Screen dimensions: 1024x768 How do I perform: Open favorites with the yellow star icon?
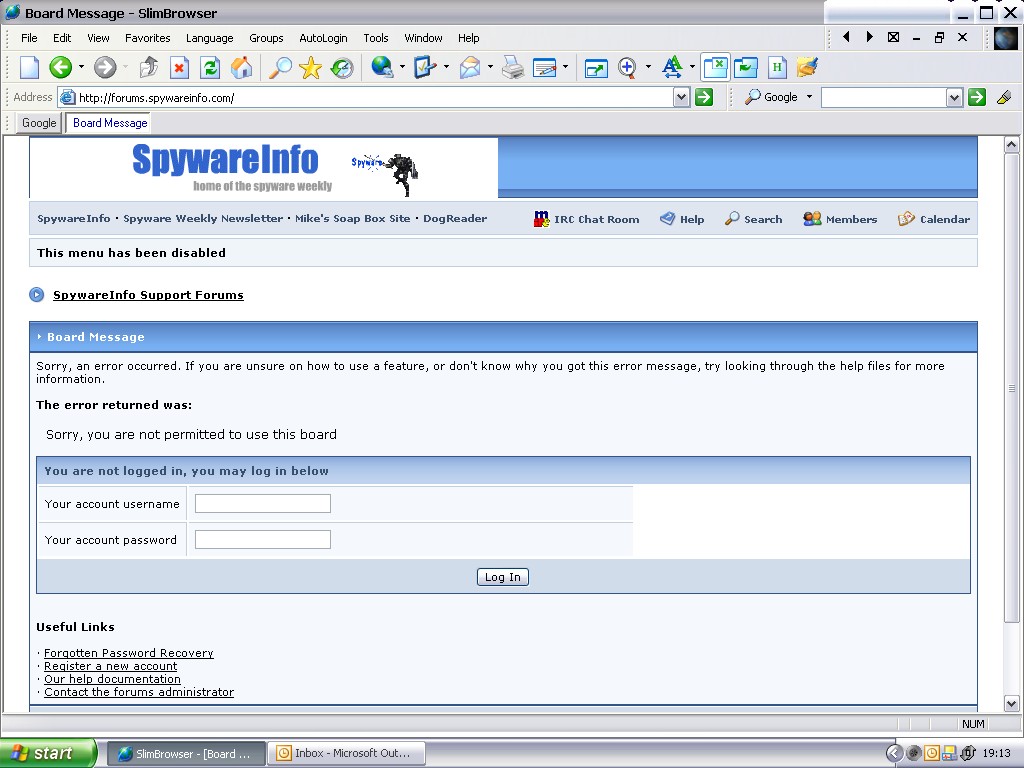tap(311, 67)
